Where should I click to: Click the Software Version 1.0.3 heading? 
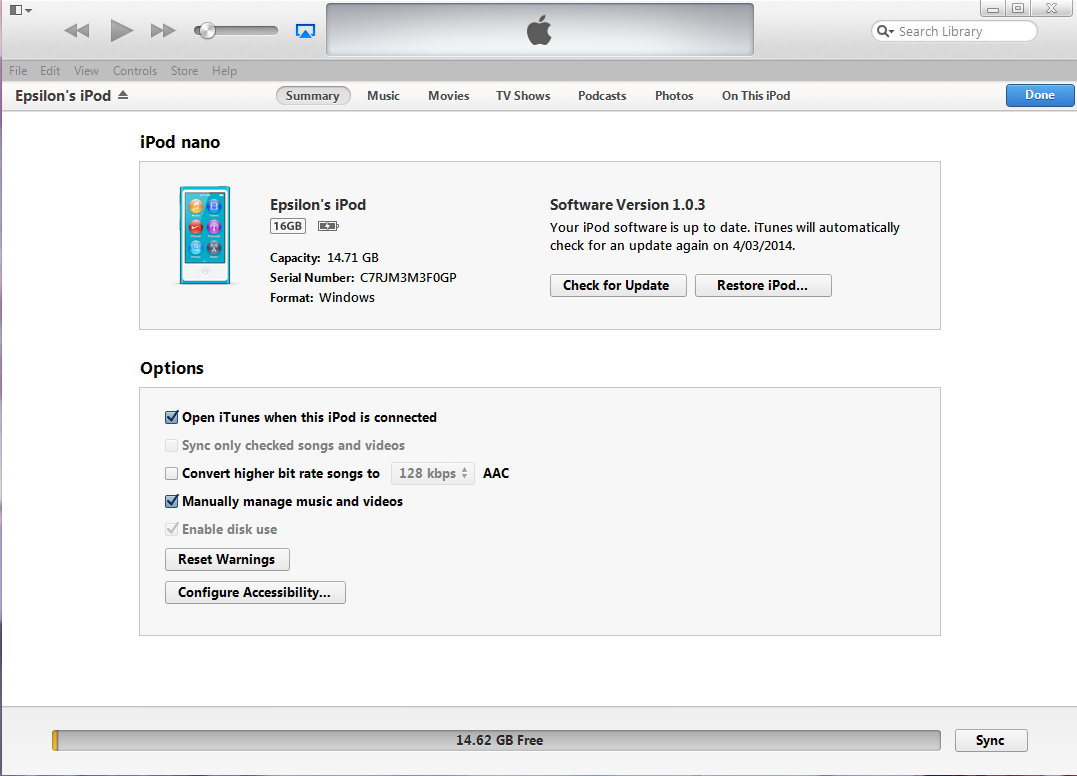[x=628, y=205]
